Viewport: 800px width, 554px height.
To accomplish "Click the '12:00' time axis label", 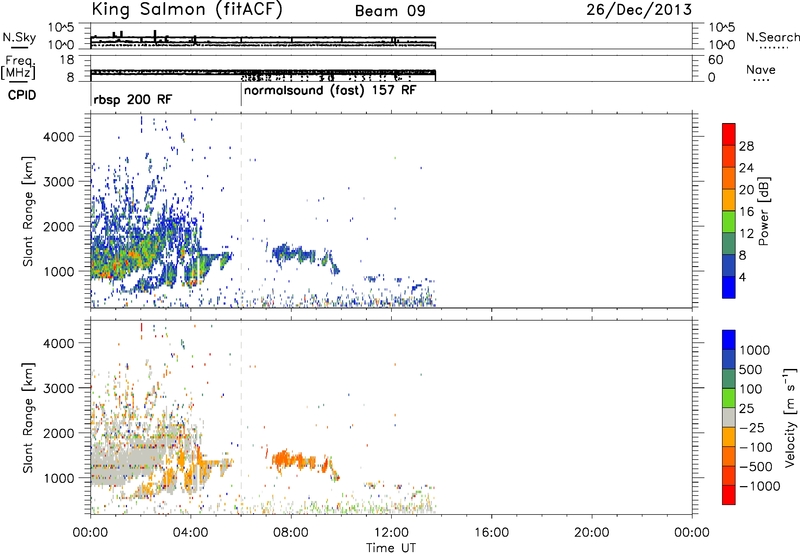I will tap(391, 533).
